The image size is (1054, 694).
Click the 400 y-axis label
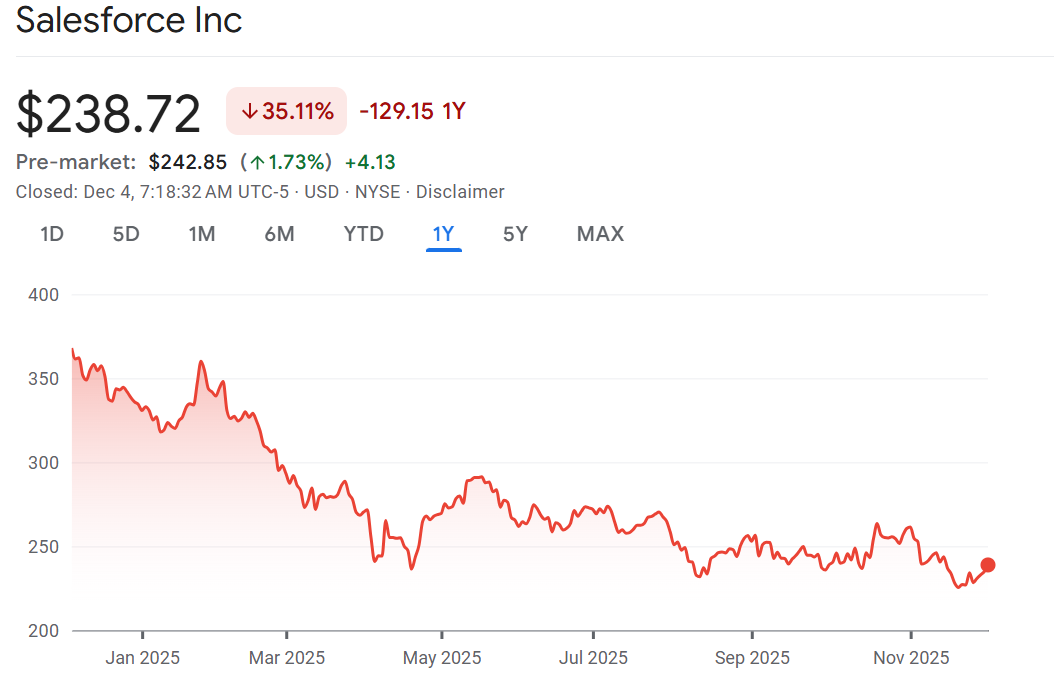point(45,295)
